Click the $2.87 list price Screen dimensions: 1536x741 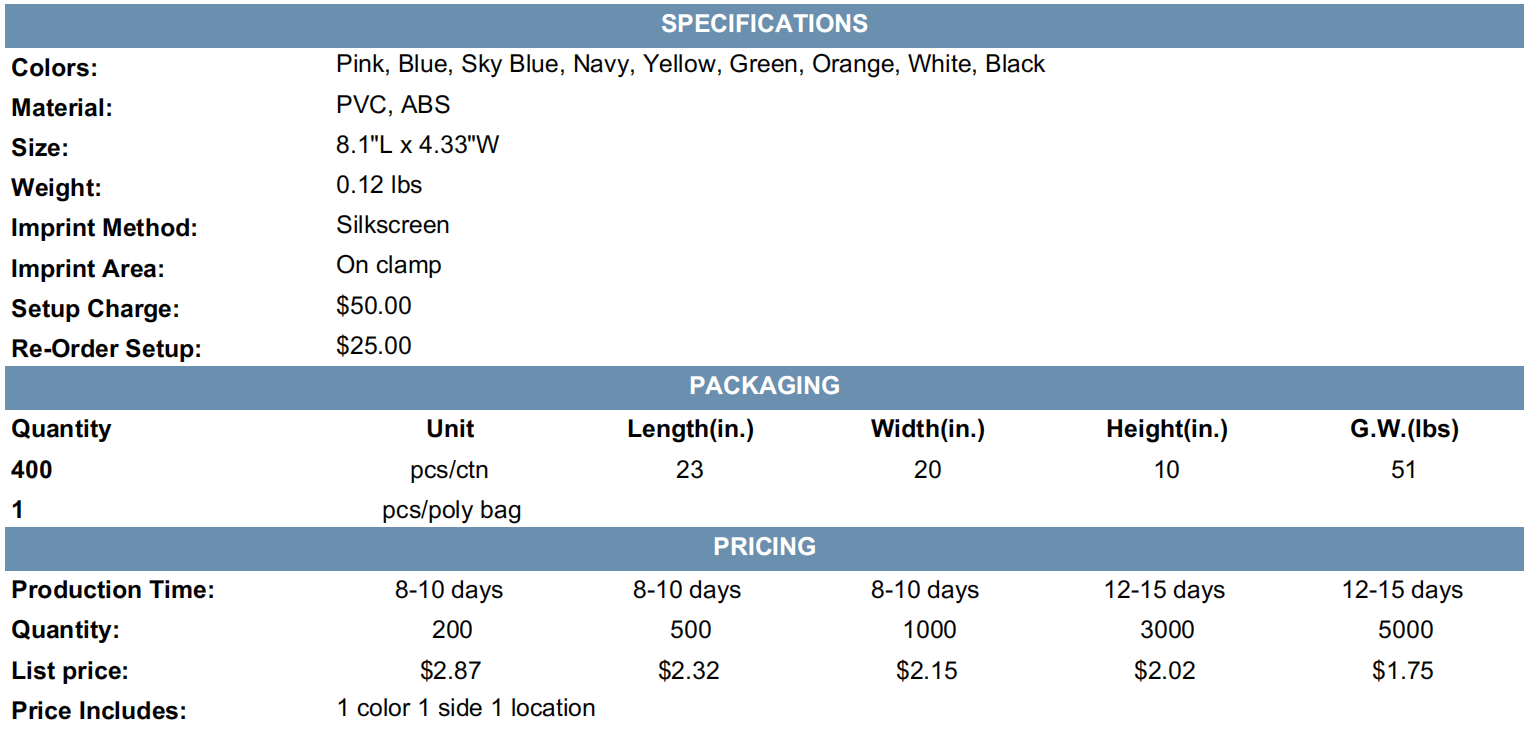pyautogui.click(x=451, y=671)
